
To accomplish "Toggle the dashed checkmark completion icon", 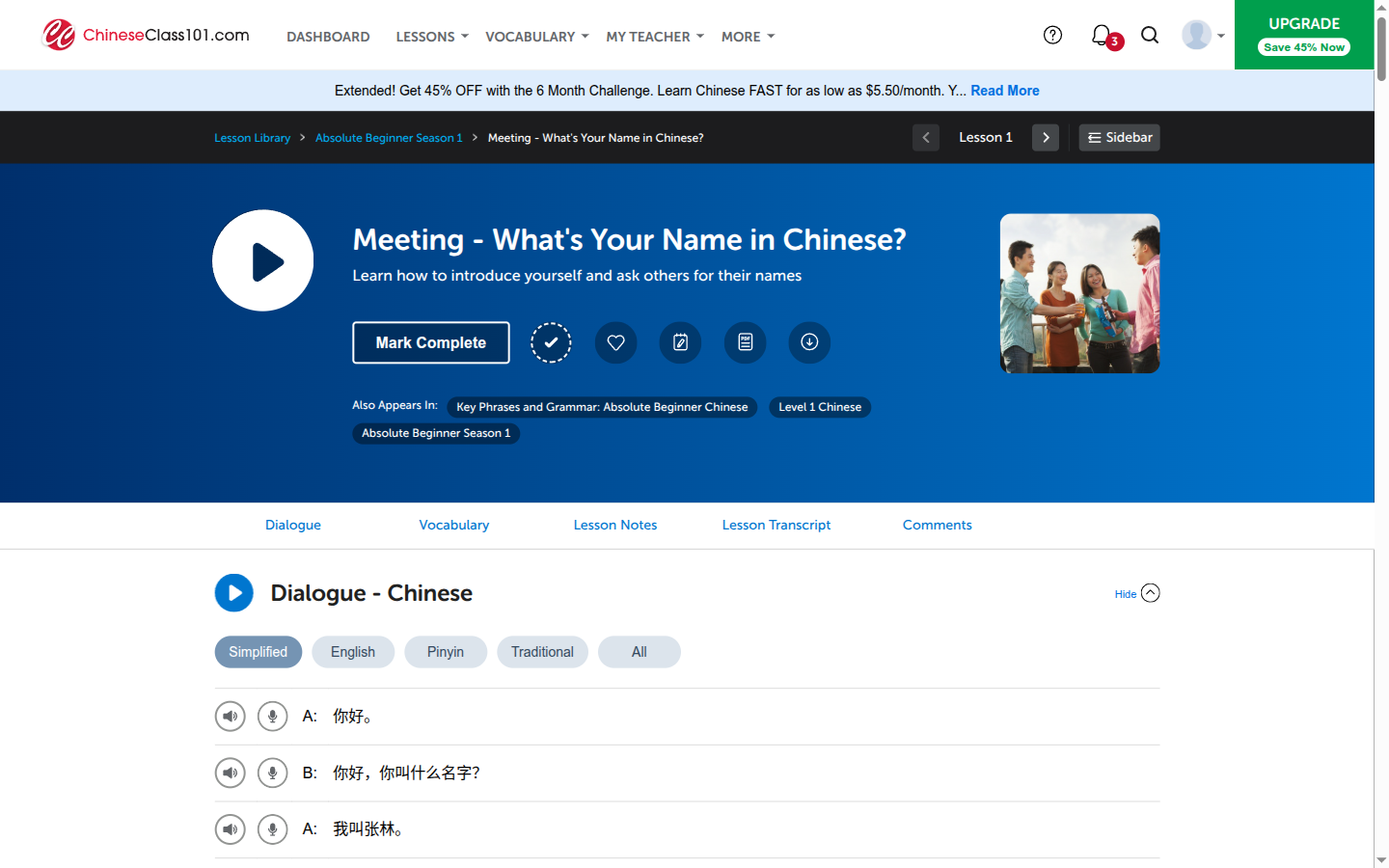I will 551,342.
